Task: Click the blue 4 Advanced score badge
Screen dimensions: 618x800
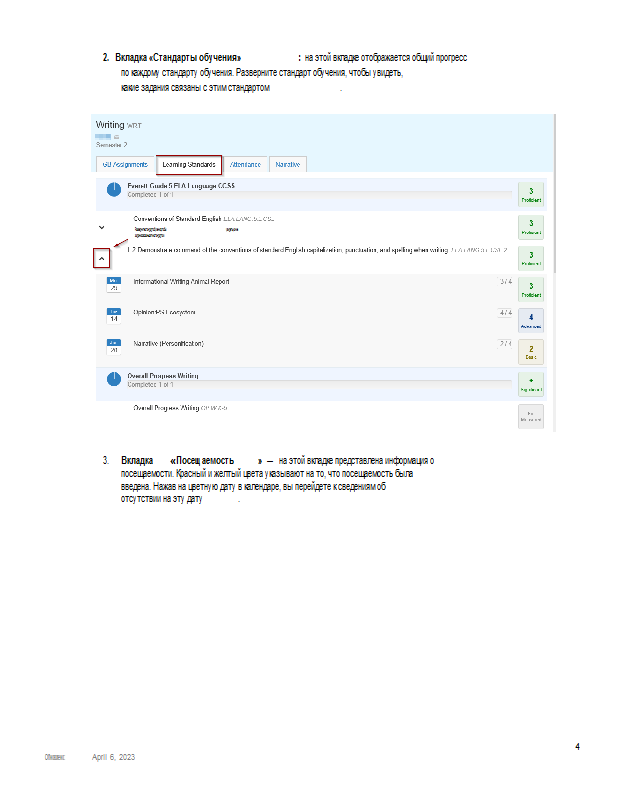Action: (x=531, y=320)
